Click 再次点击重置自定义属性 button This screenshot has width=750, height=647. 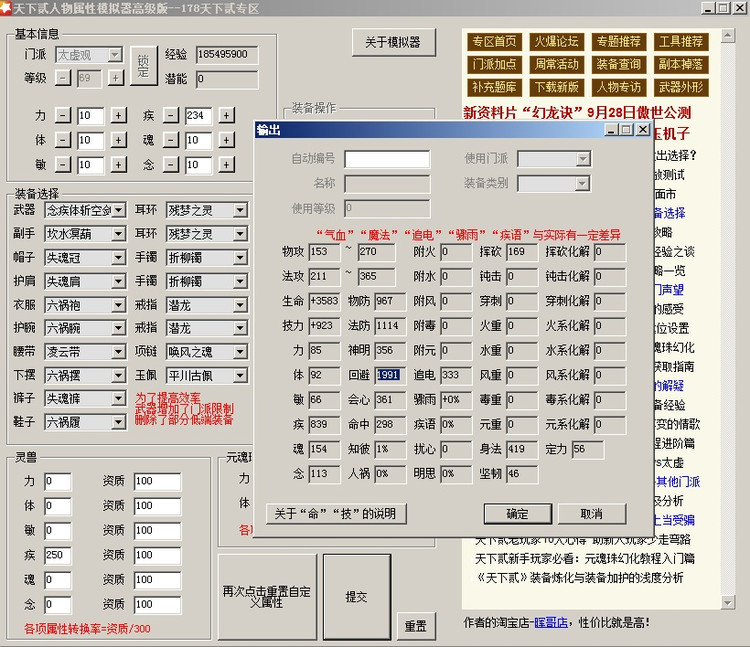pos(267,597)
